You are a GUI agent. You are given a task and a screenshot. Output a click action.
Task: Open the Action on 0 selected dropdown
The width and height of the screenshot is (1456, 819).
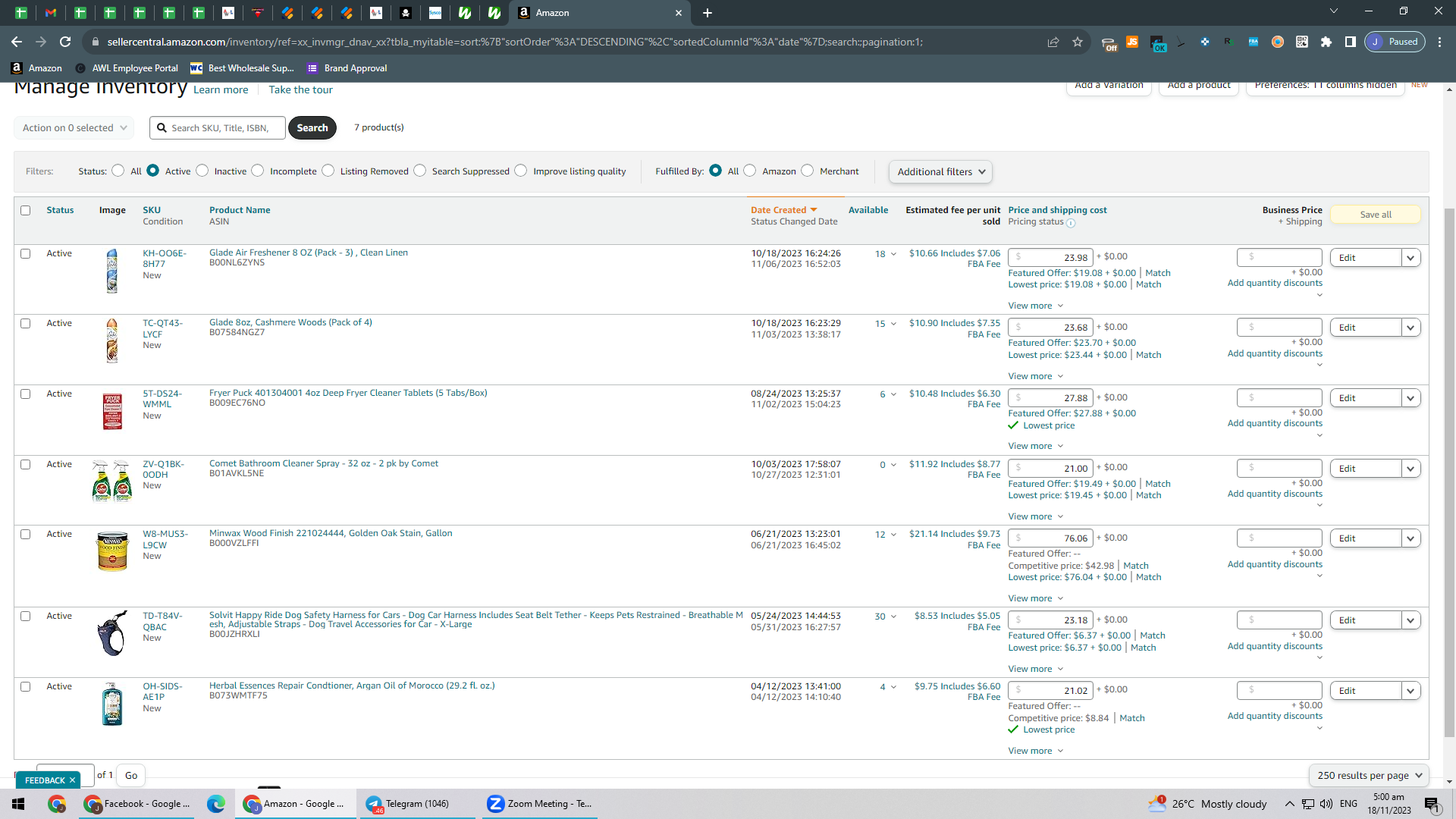click(x=74, y=127)
